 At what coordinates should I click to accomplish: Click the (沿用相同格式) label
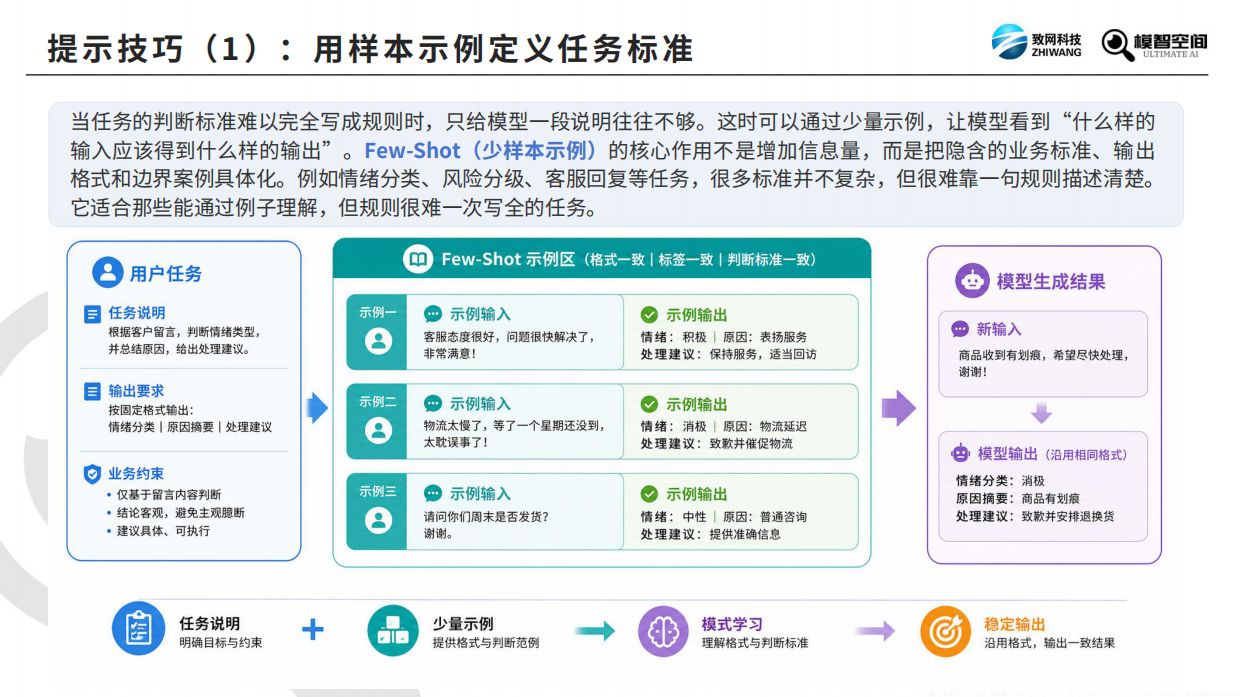[x=1085, y=454]
